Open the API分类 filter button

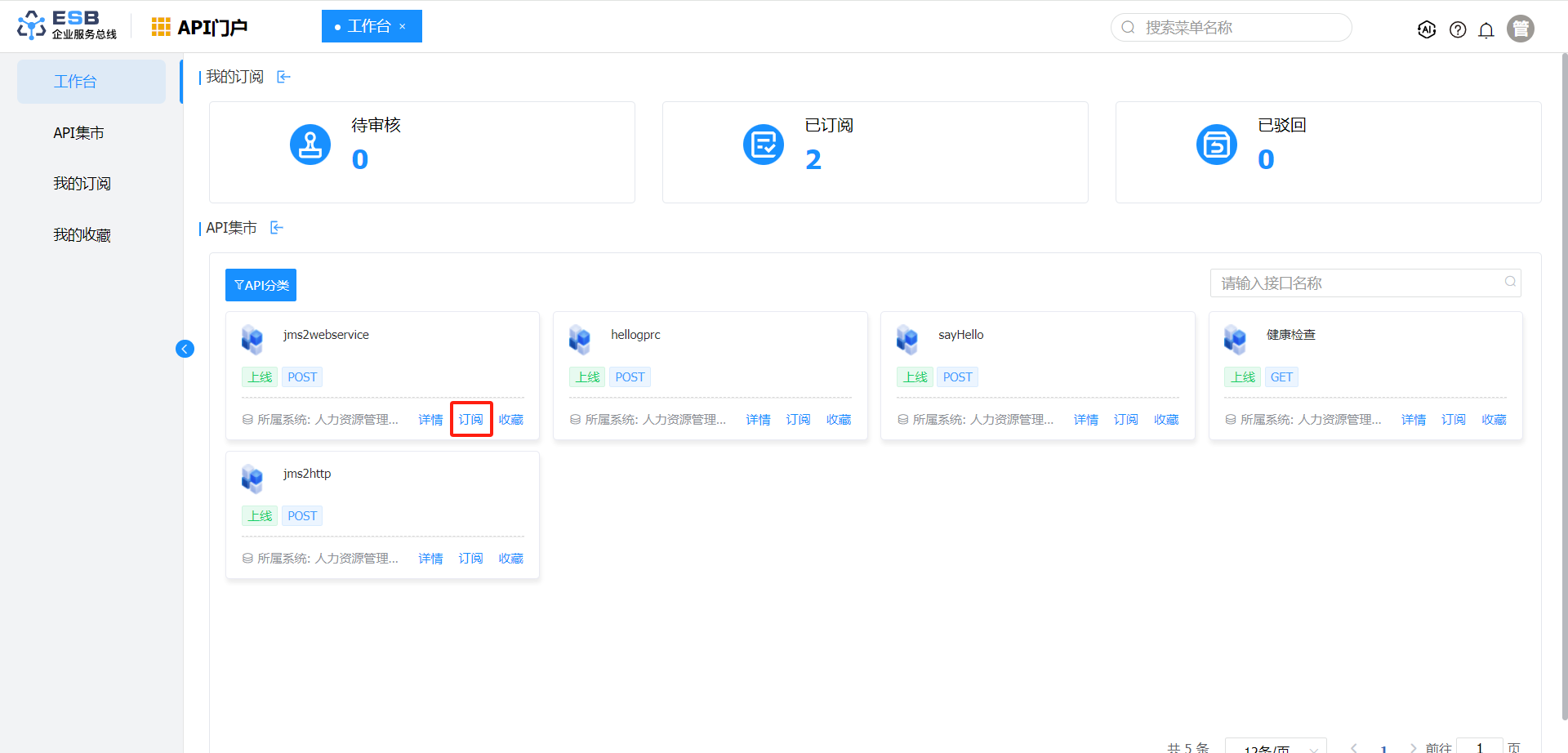pyautogui.click(x=261, y=285)
